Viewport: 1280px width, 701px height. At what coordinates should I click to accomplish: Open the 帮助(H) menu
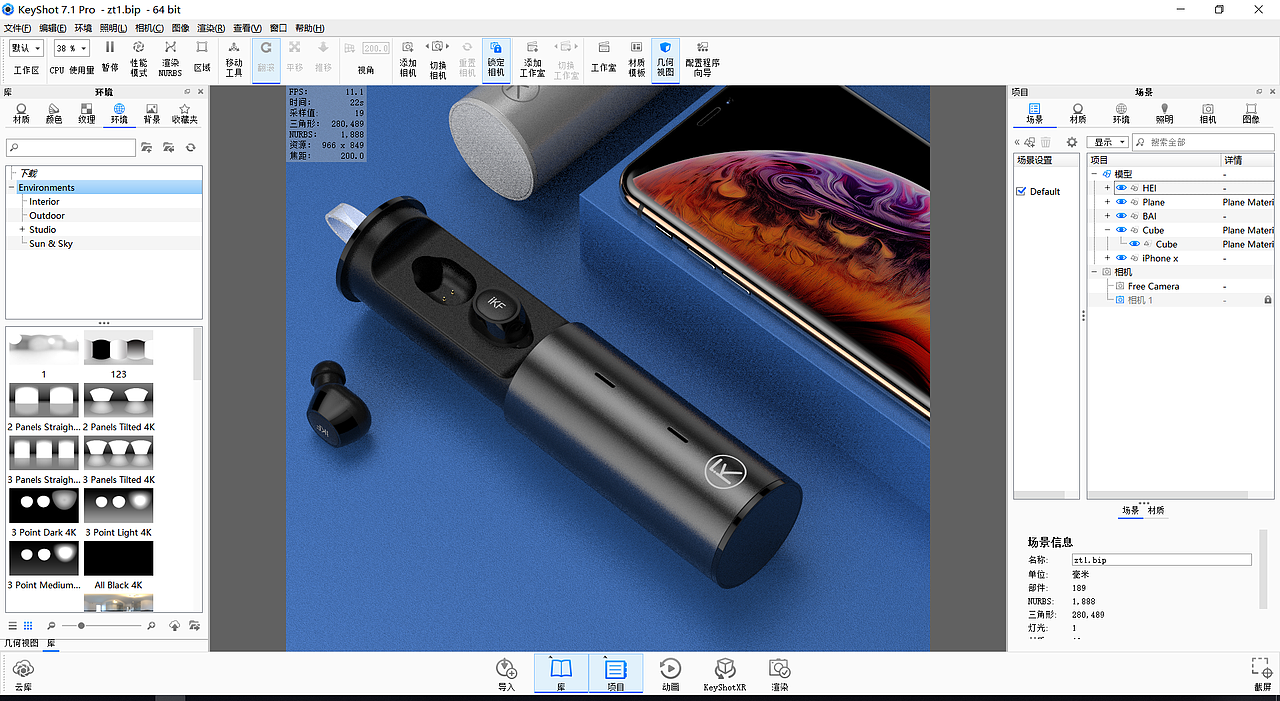pyautogui.click(x=310, y=28)
